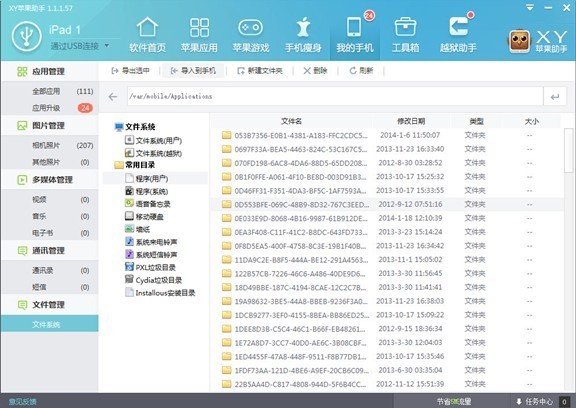Select Cydia垃圾目录 tree item

tap(154, 280)
